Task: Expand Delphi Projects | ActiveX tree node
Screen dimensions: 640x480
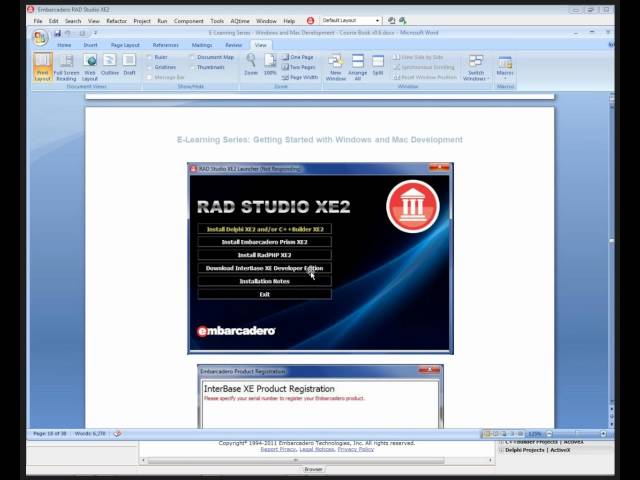Action: pos(501,450)
